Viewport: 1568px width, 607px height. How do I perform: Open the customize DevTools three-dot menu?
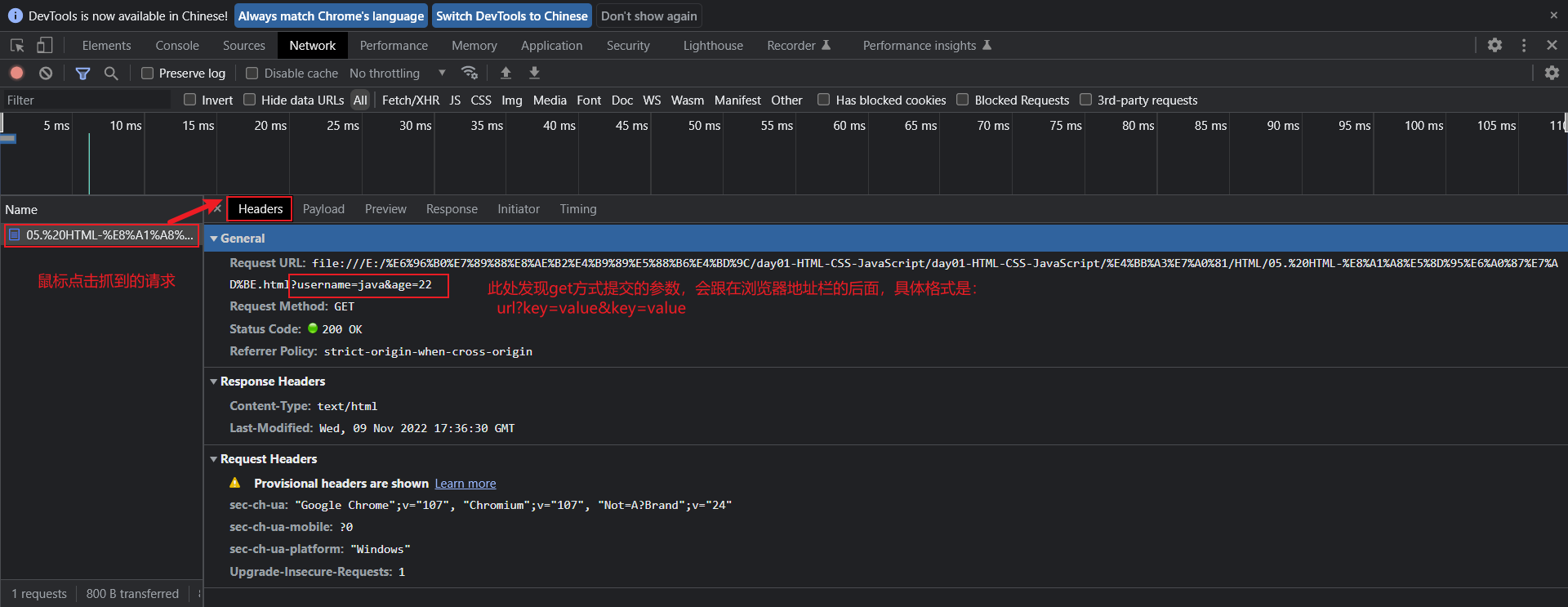tap(1524, 46)
